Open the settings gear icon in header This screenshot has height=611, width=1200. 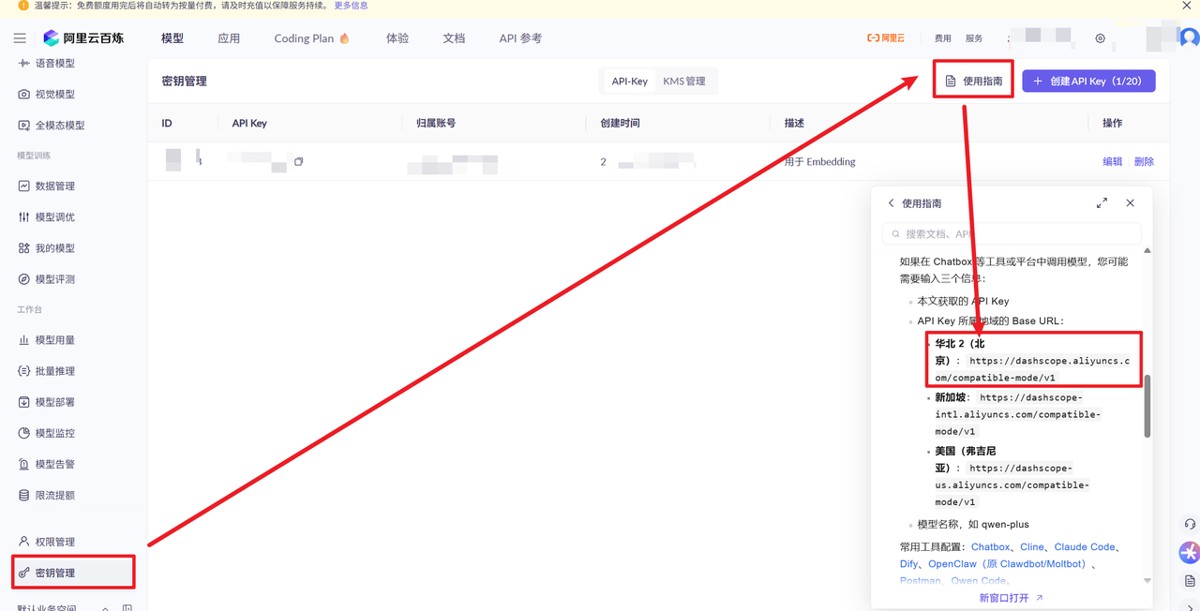tap(1100, 38)
